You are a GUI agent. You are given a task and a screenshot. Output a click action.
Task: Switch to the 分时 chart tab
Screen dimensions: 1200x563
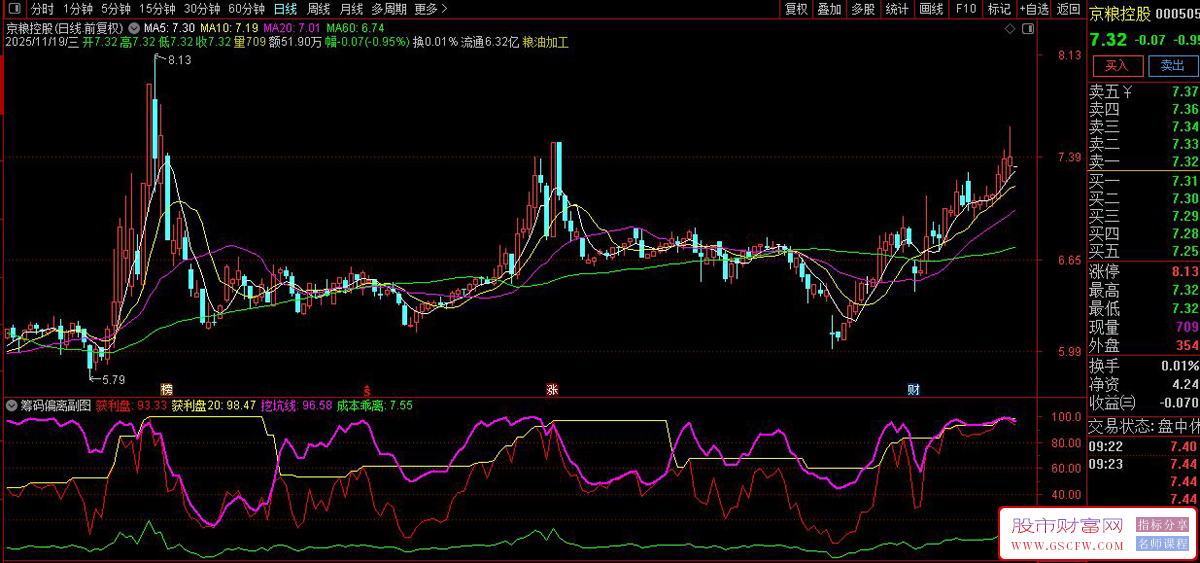click(x=42, y=9)
